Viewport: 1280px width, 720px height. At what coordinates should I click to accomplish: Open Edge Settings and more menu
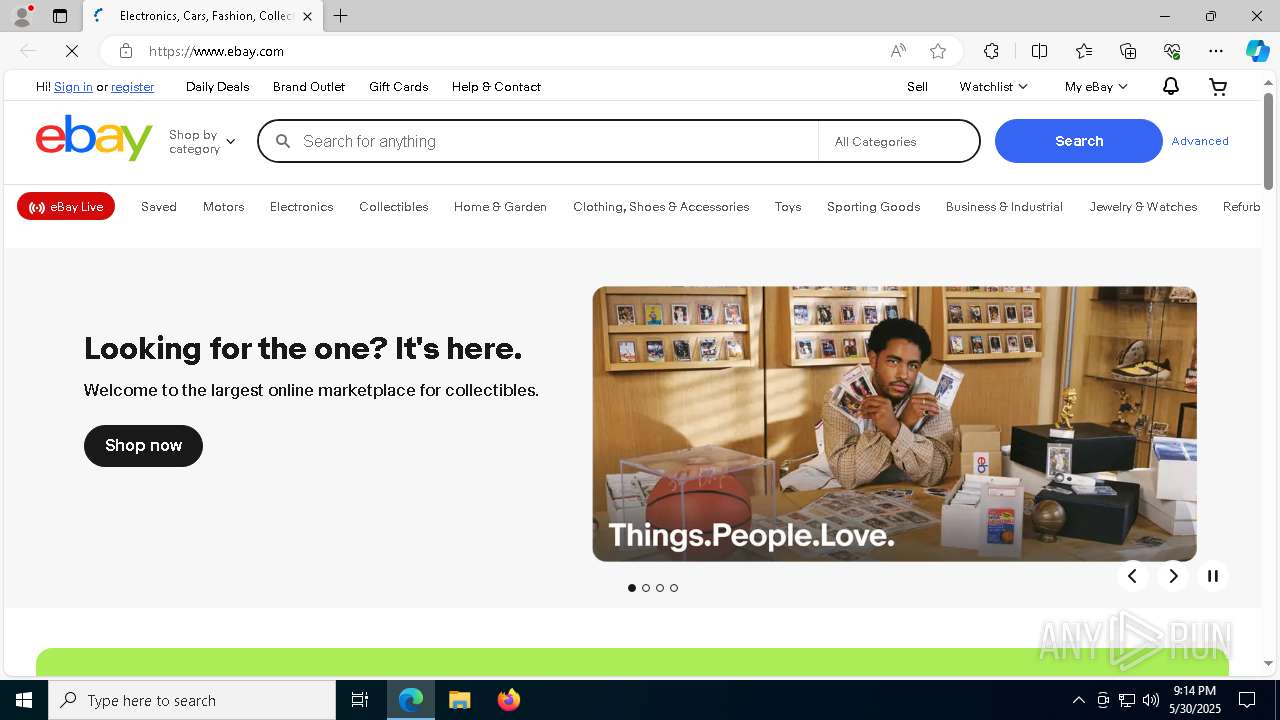pos(1216,51)
